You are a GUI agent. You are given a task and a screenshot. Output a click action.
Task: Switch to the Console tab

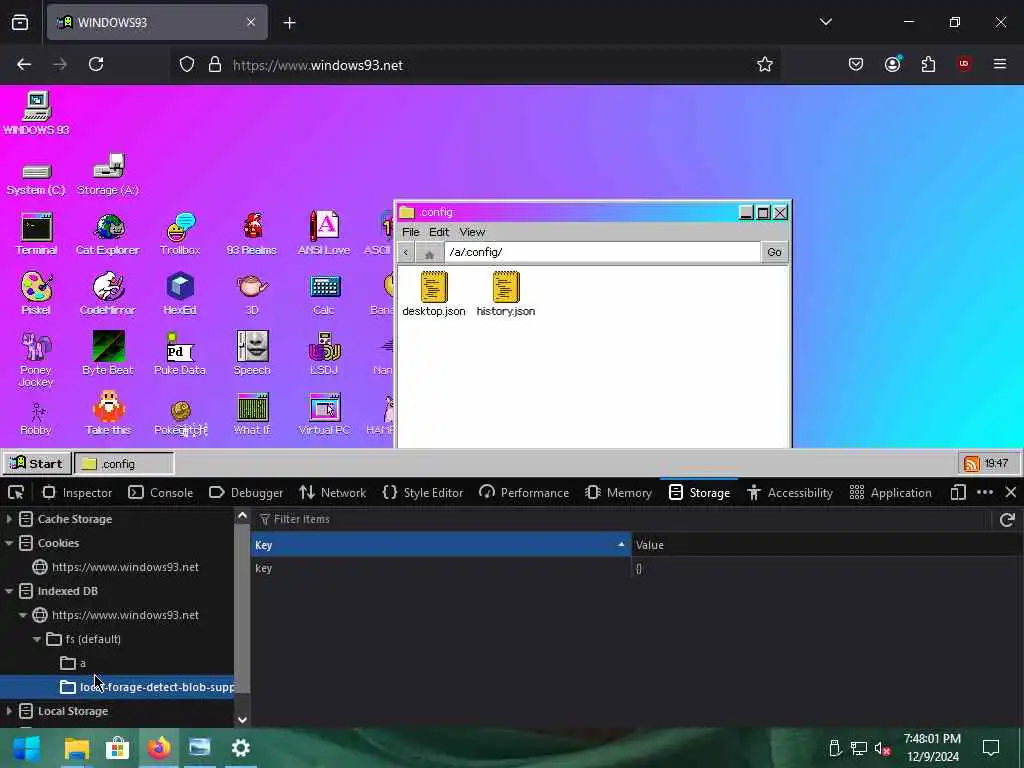coord(161,492)
